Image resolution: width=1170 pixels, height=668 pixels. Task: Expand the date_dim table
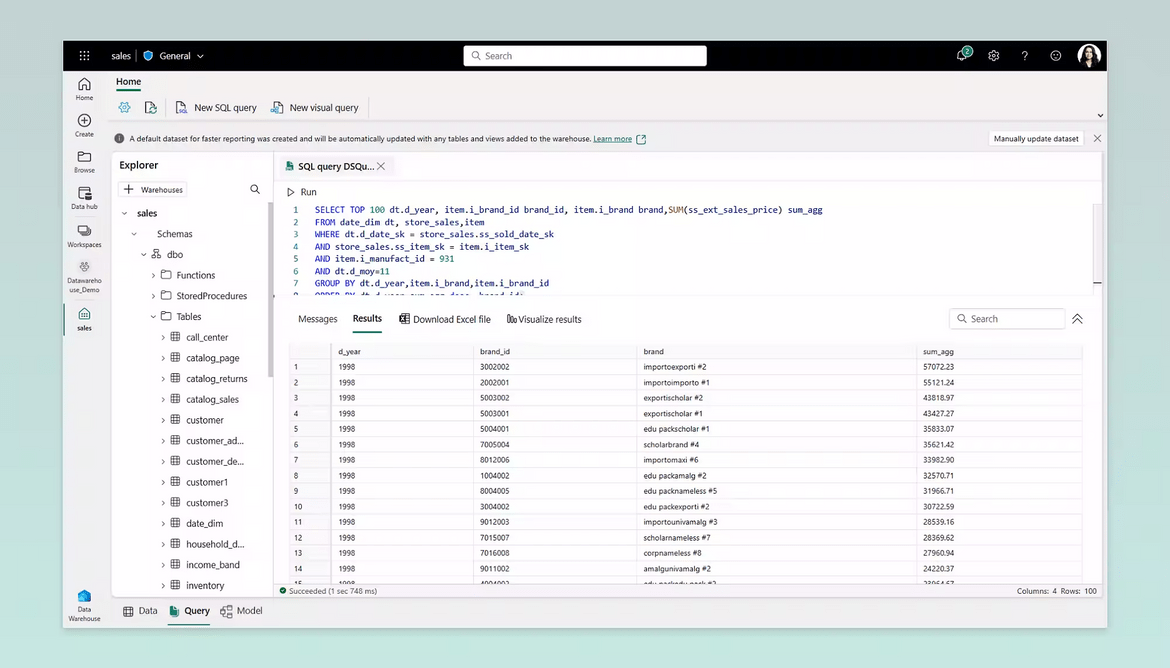click(163, 523)
